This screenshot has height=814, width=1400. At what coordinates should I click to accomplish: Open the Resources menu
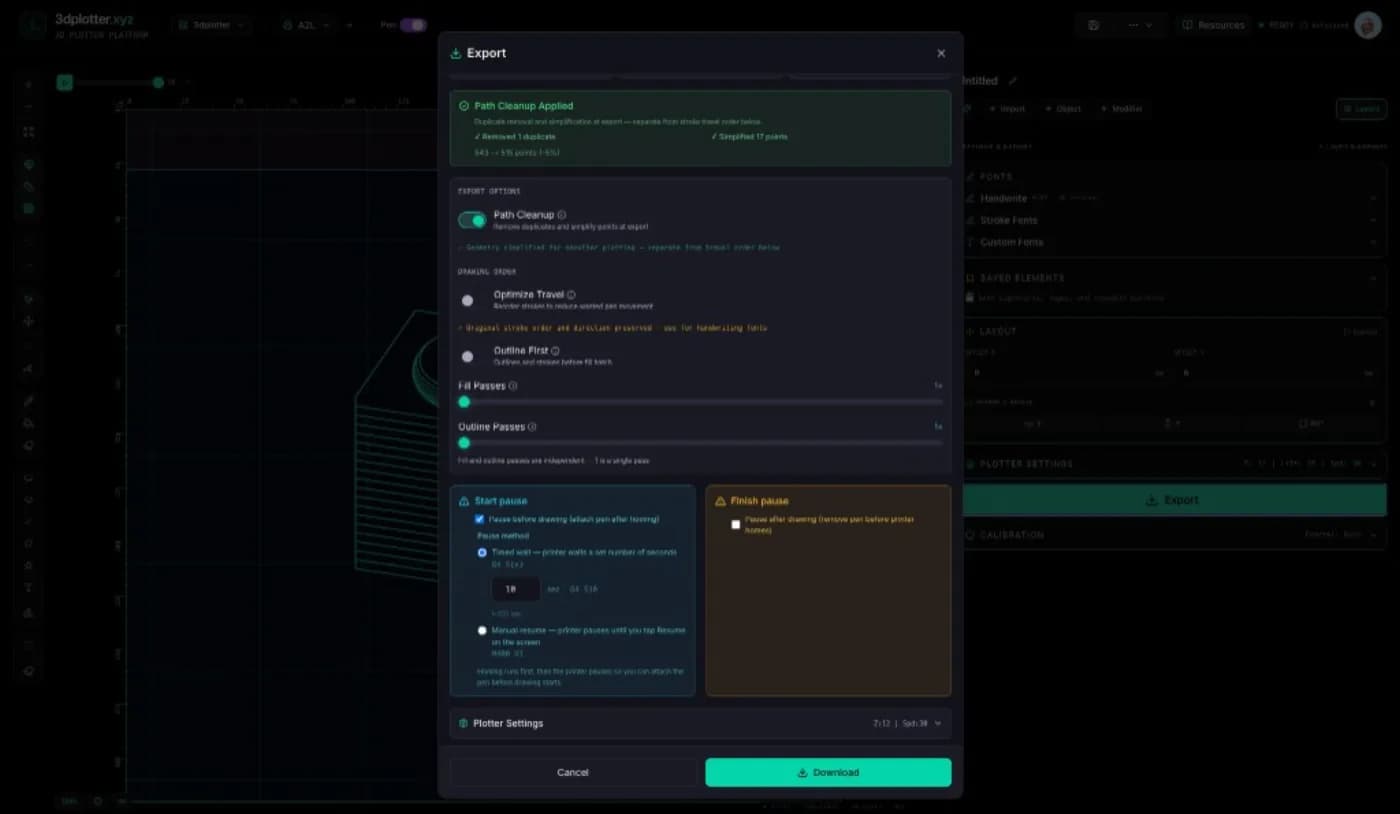(1213, 25)
